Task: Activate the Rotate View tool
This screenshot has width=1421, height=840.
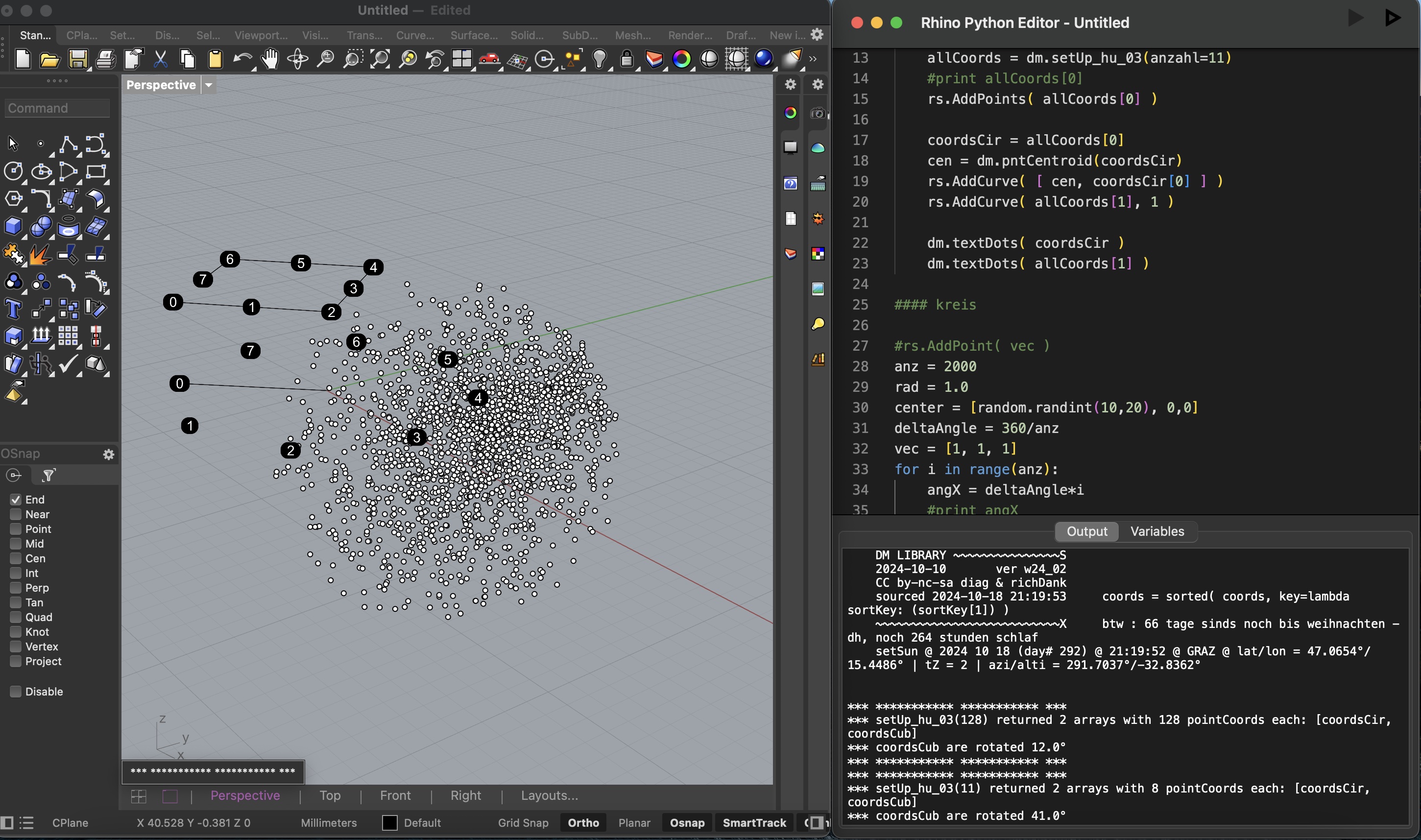Action: [x=298, y=58]
